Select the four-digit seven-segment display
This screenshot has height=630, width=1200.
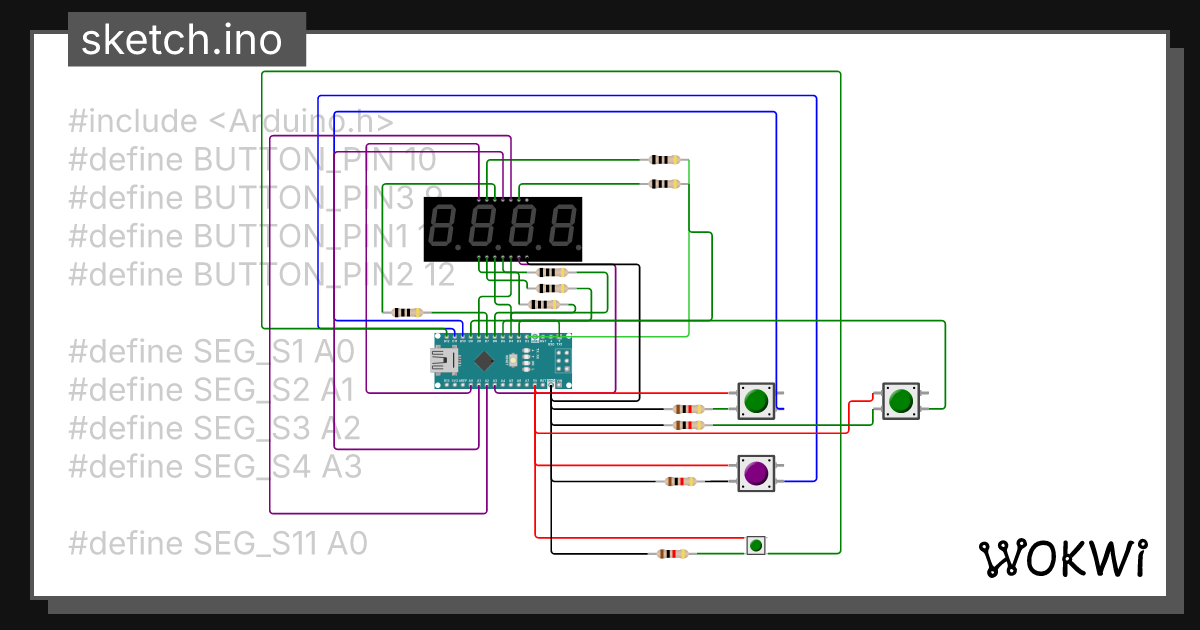(503, 229)
